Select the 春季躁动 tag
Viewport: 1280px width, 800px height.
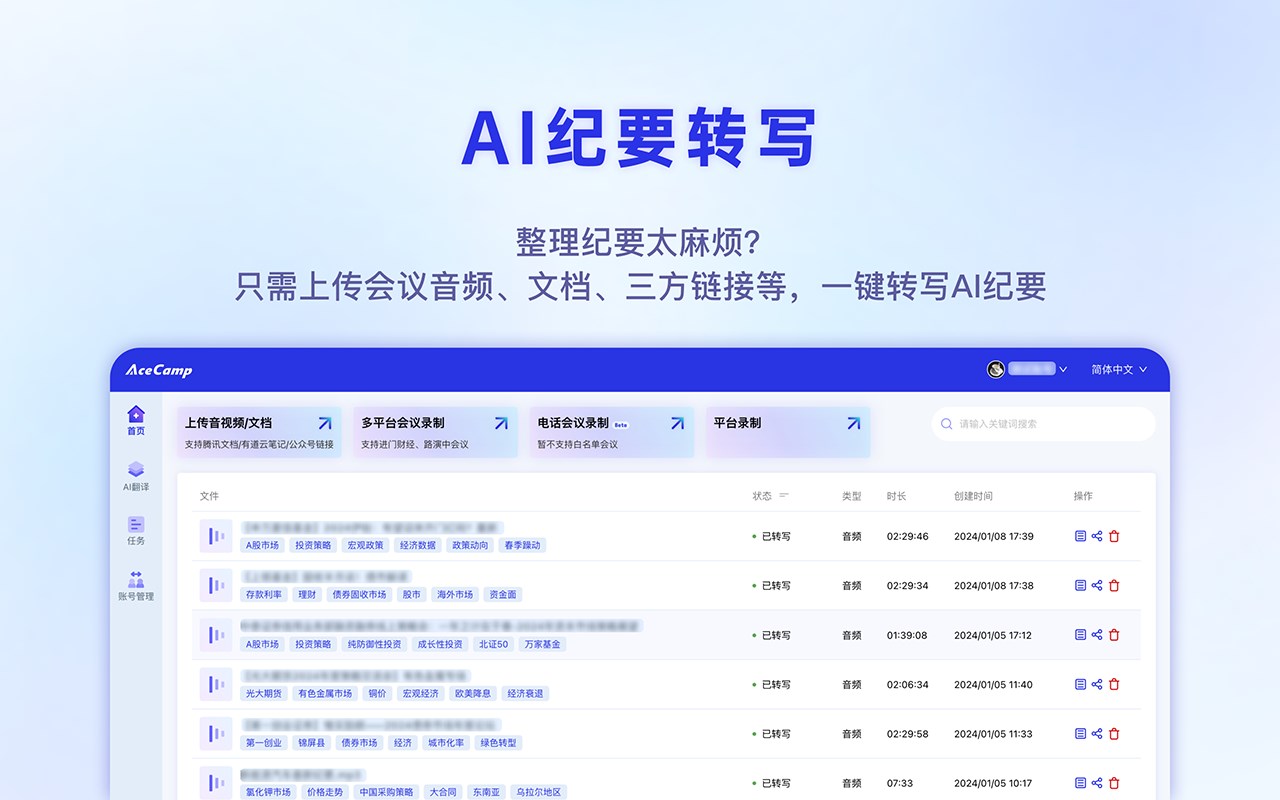522,545
